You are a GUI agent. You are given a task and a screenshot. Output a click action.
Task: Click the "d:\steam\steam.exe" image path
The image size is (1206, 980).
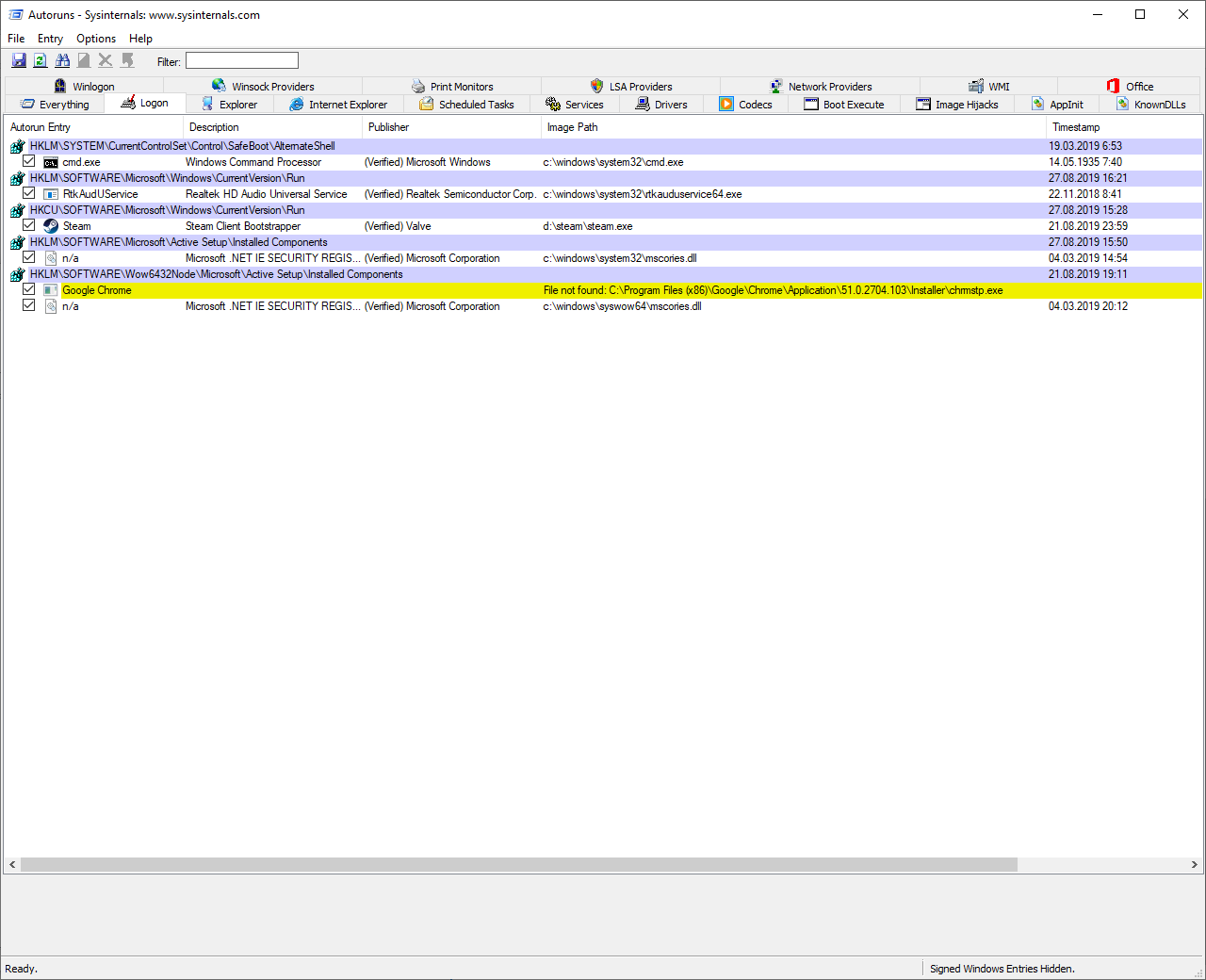(588, 226)
